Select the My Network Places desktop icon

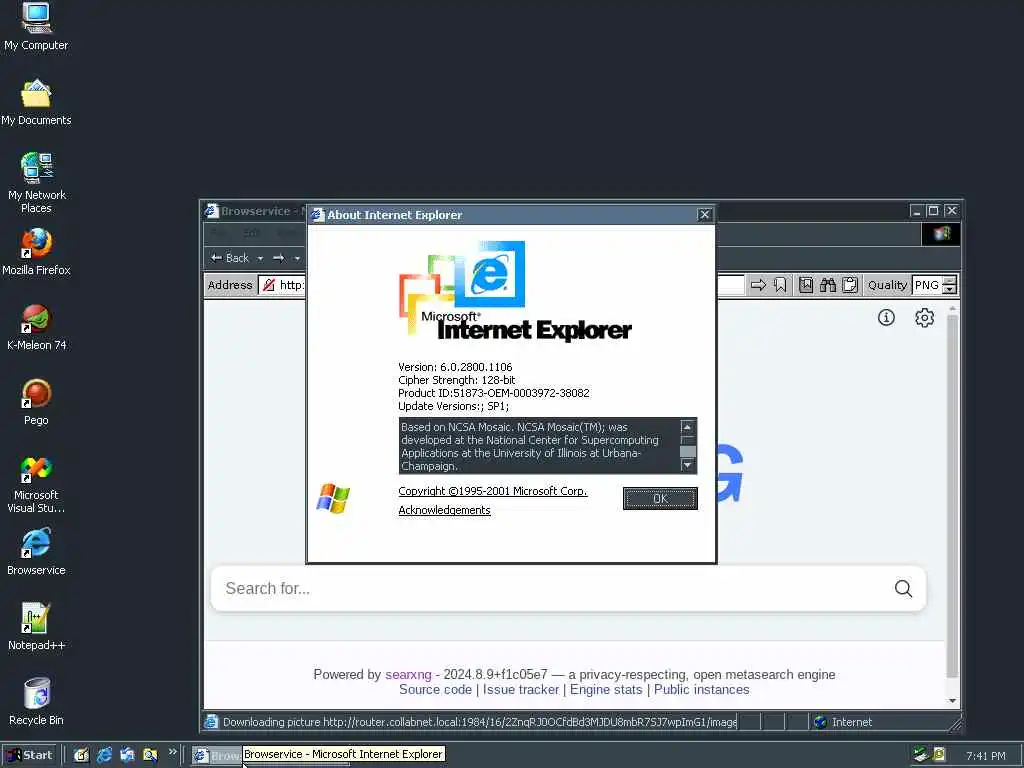point(36,183)
